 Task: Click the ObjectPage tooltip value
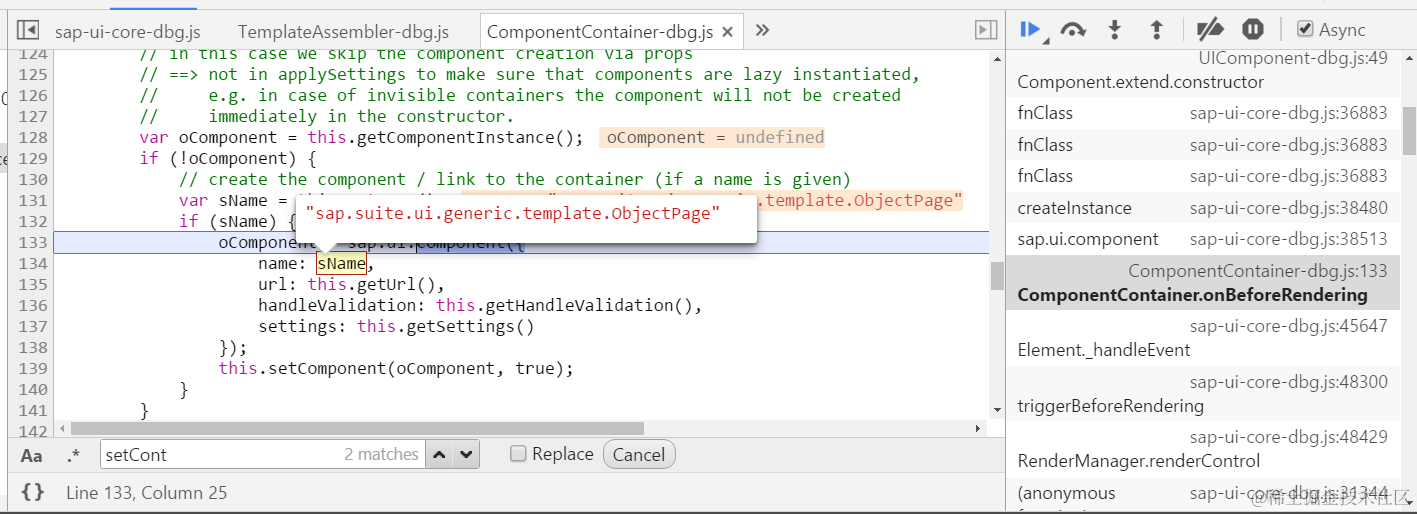513,214
